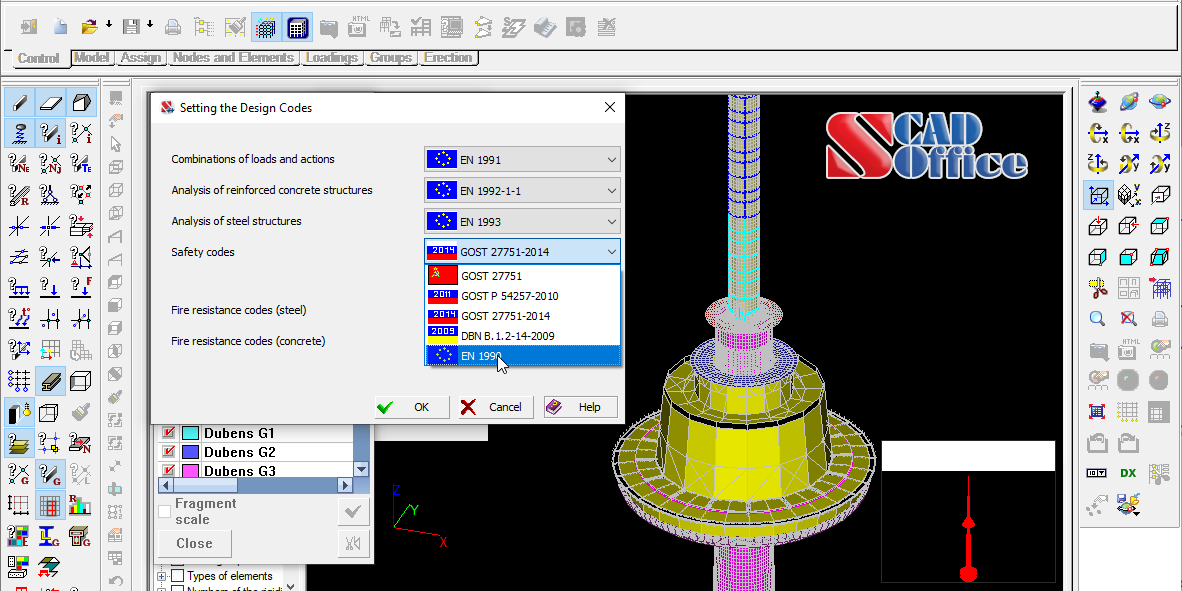Uncheck the Dubens G2 checkbox
Screen dimensions: 1182x591
click(x=168, y=452)
